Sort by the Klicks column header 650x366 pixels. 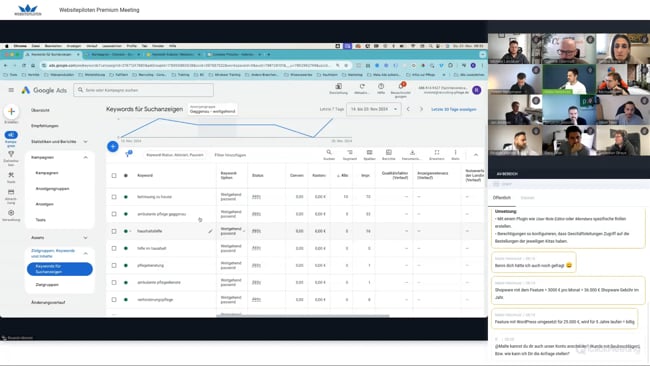(342, 176)
